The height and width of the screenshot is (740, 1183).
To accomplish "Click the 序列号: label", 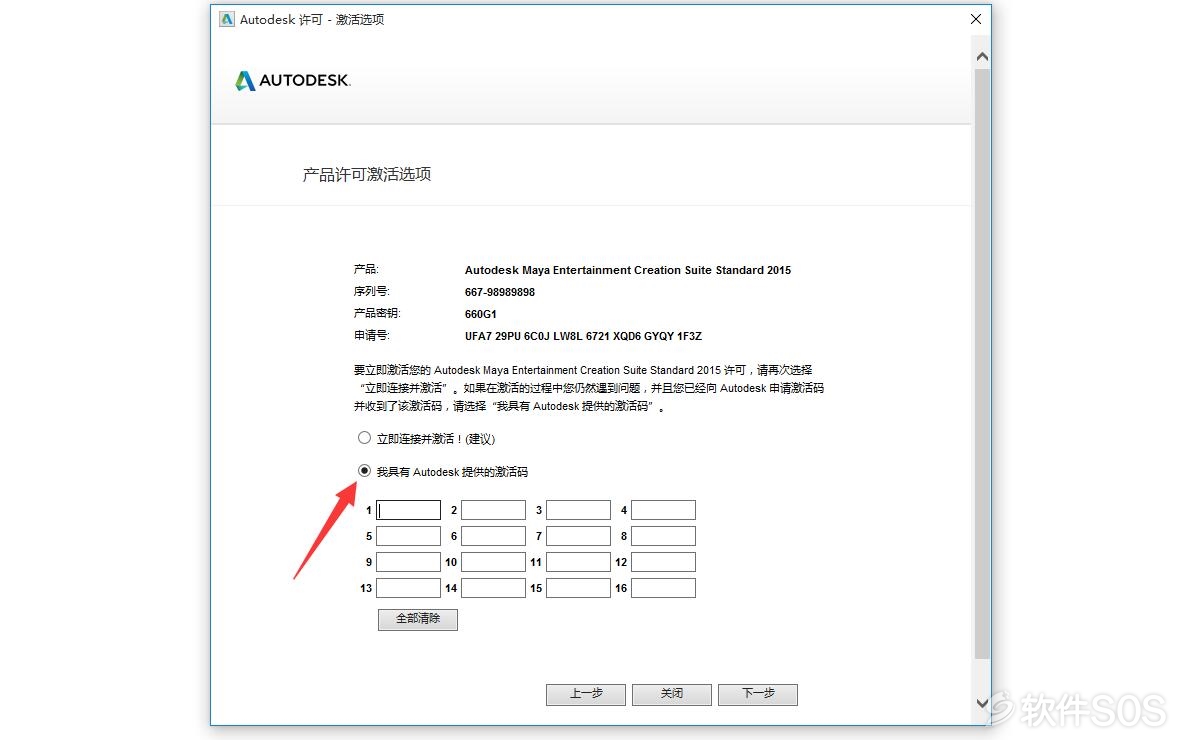I will click(371, 291).
